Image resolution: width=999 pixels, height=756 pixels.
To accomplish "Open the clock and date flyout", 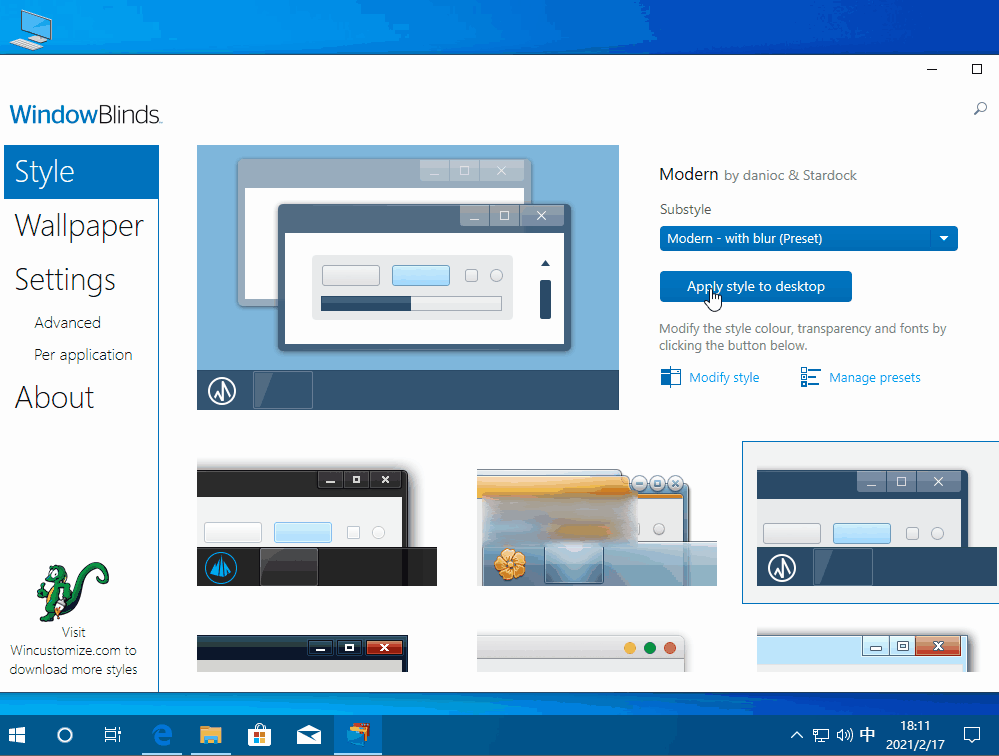I will (915, 735).
